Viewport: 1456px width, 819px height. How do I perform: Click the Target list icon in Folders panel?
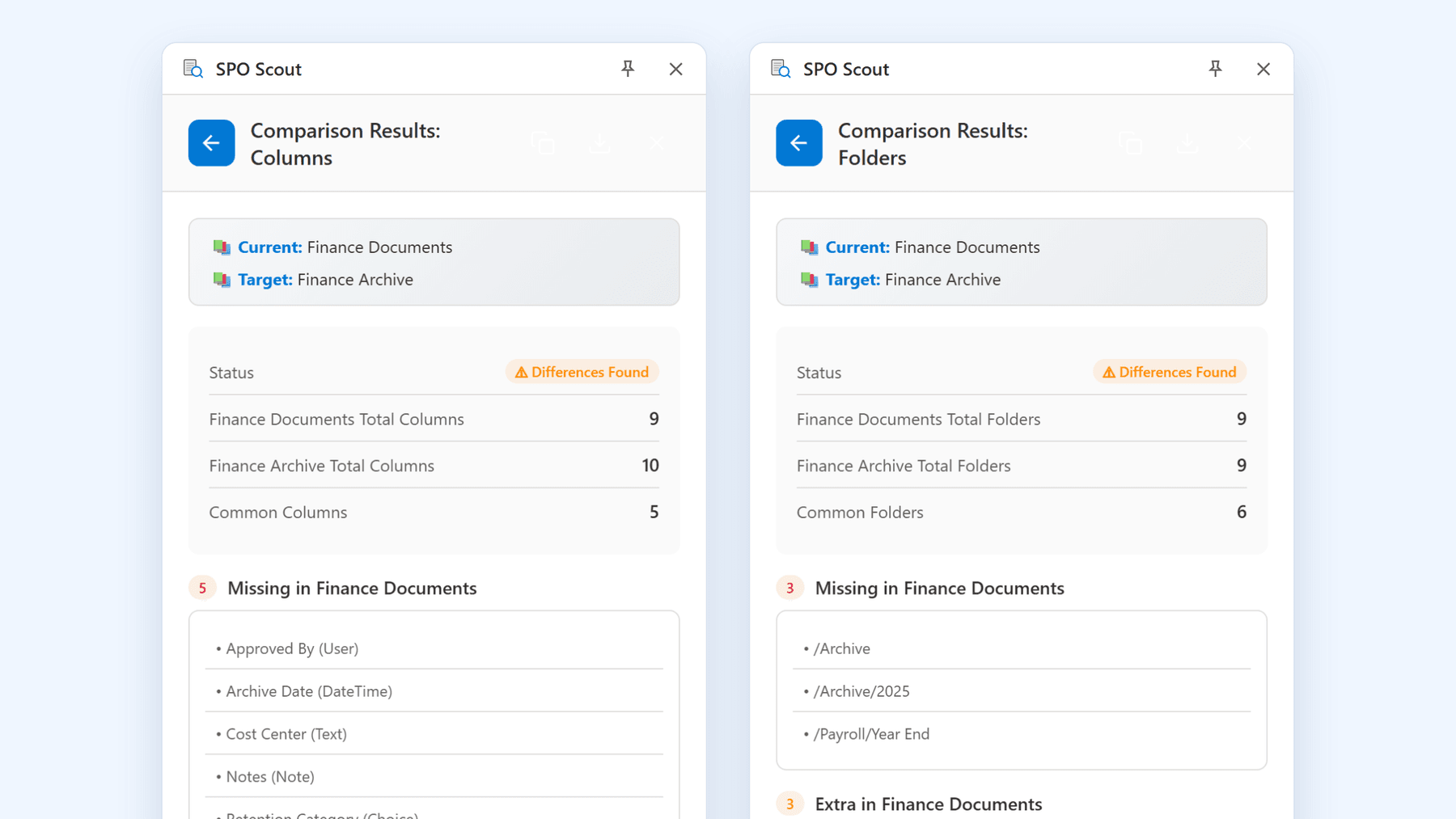[x=809, y=280]
